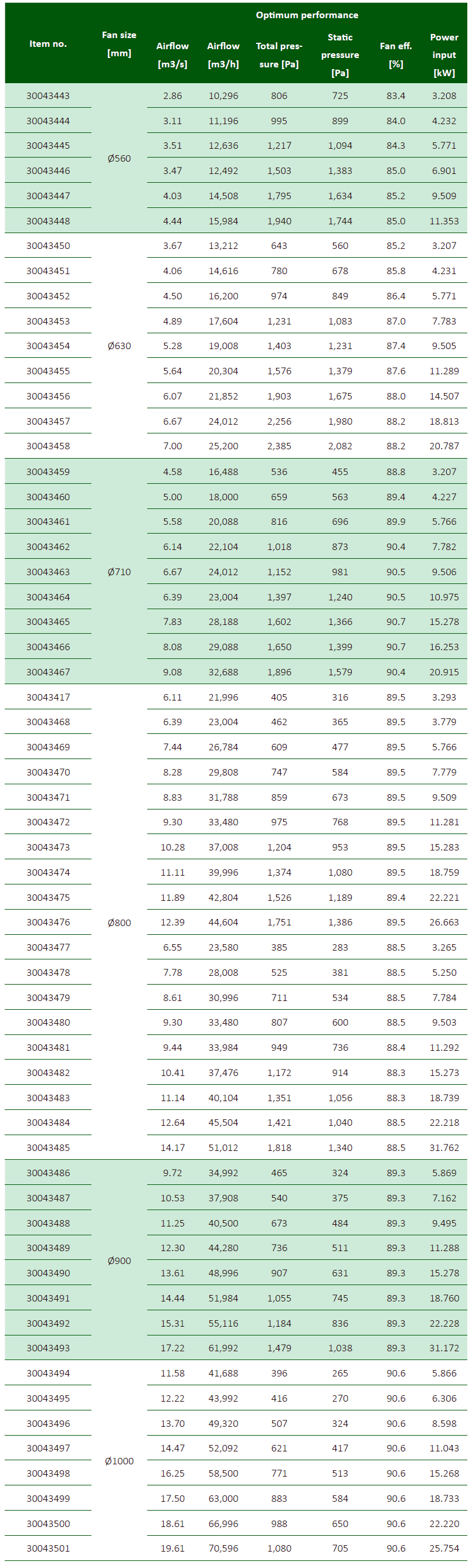Click the Item no. column header
The width and height of the screenshot is (472, 1568).
pyautogui.click(x=48, y=44)
